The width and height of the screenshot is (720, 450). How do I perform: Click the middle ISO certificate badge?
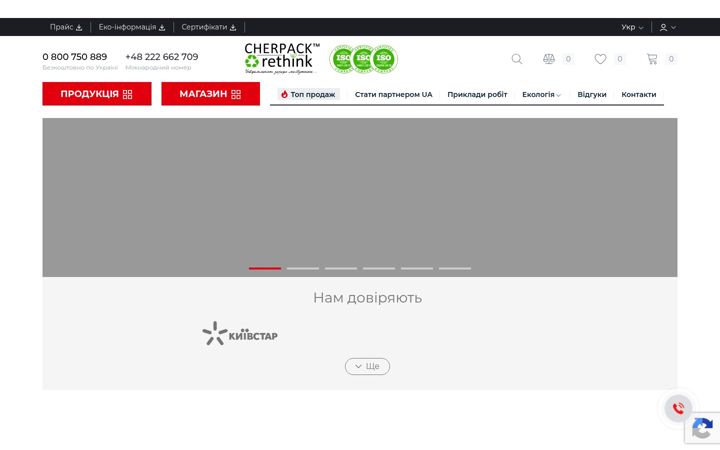point(363,59)
